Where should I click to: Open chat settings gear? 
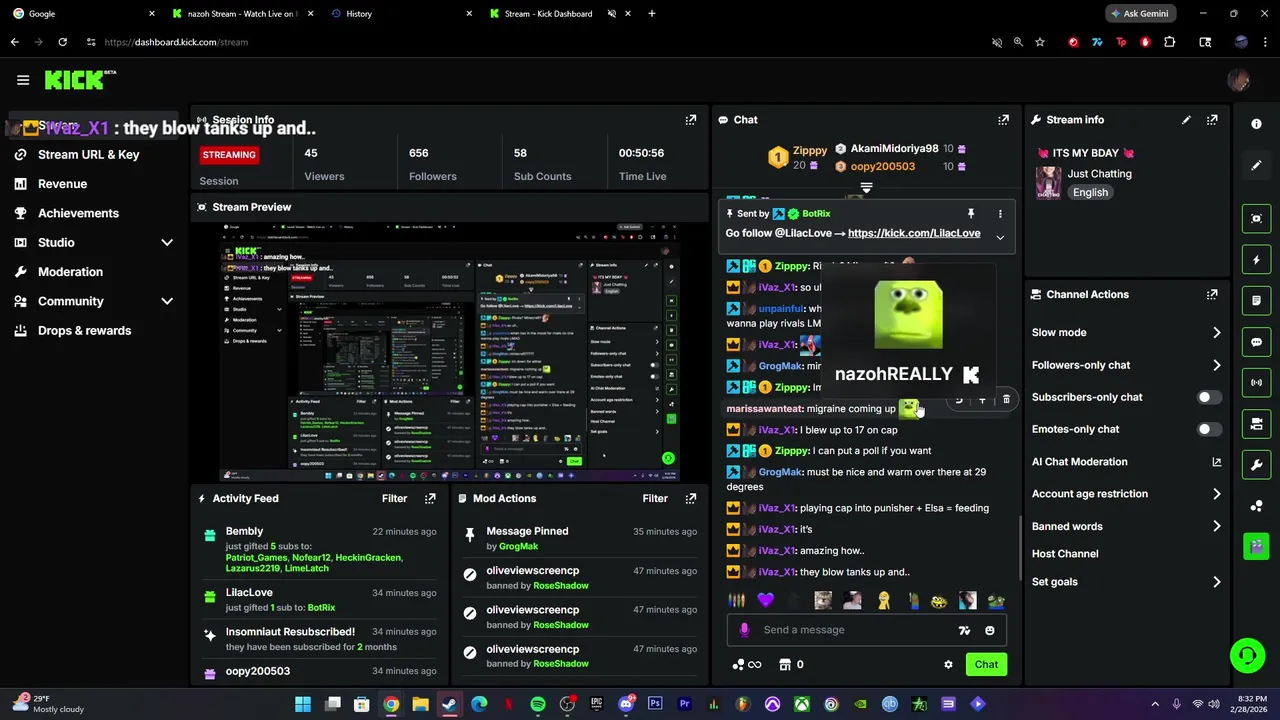(948, 664)
